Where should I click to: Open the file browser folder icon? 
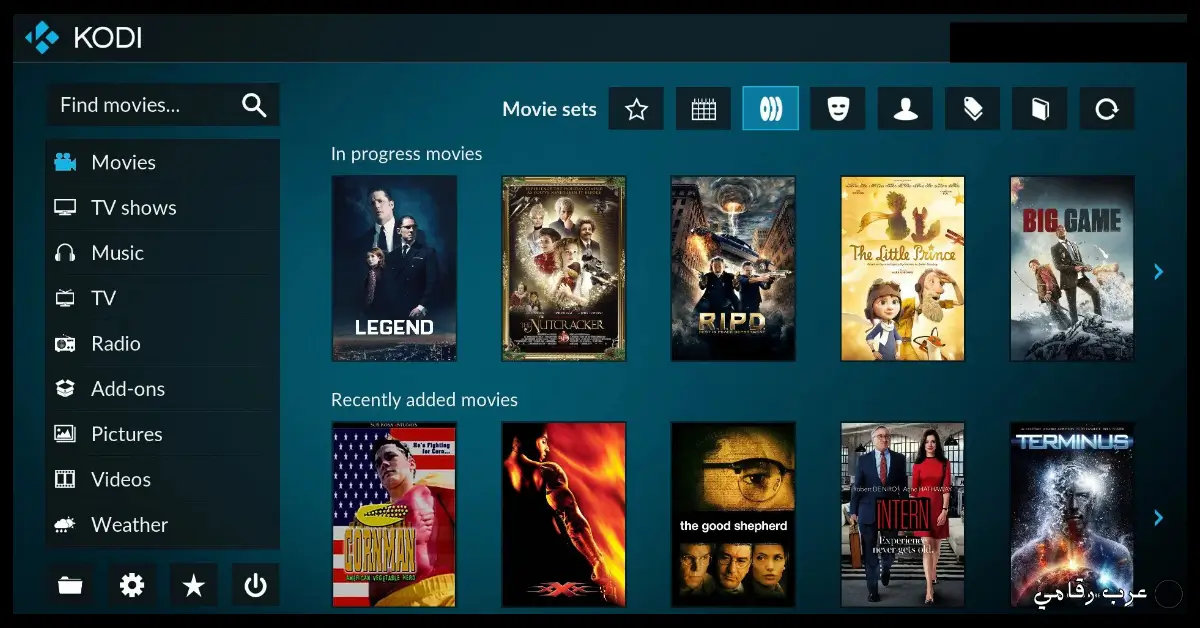point(70,585)
